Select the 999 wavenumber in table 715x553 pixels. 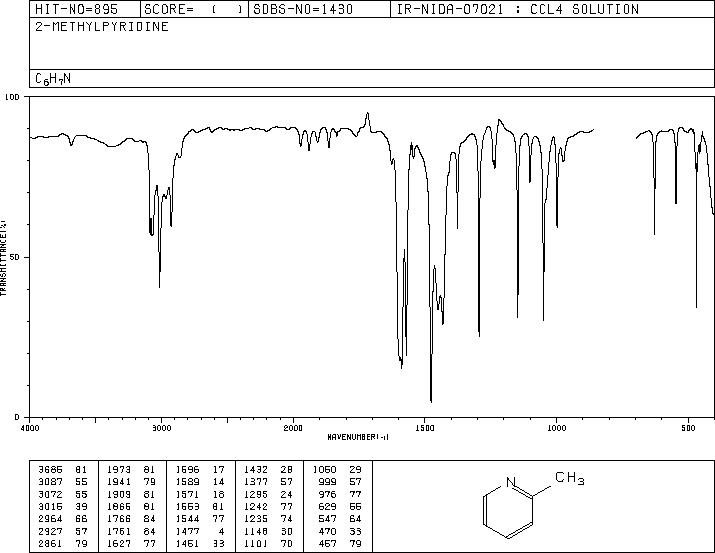point(327,482)
